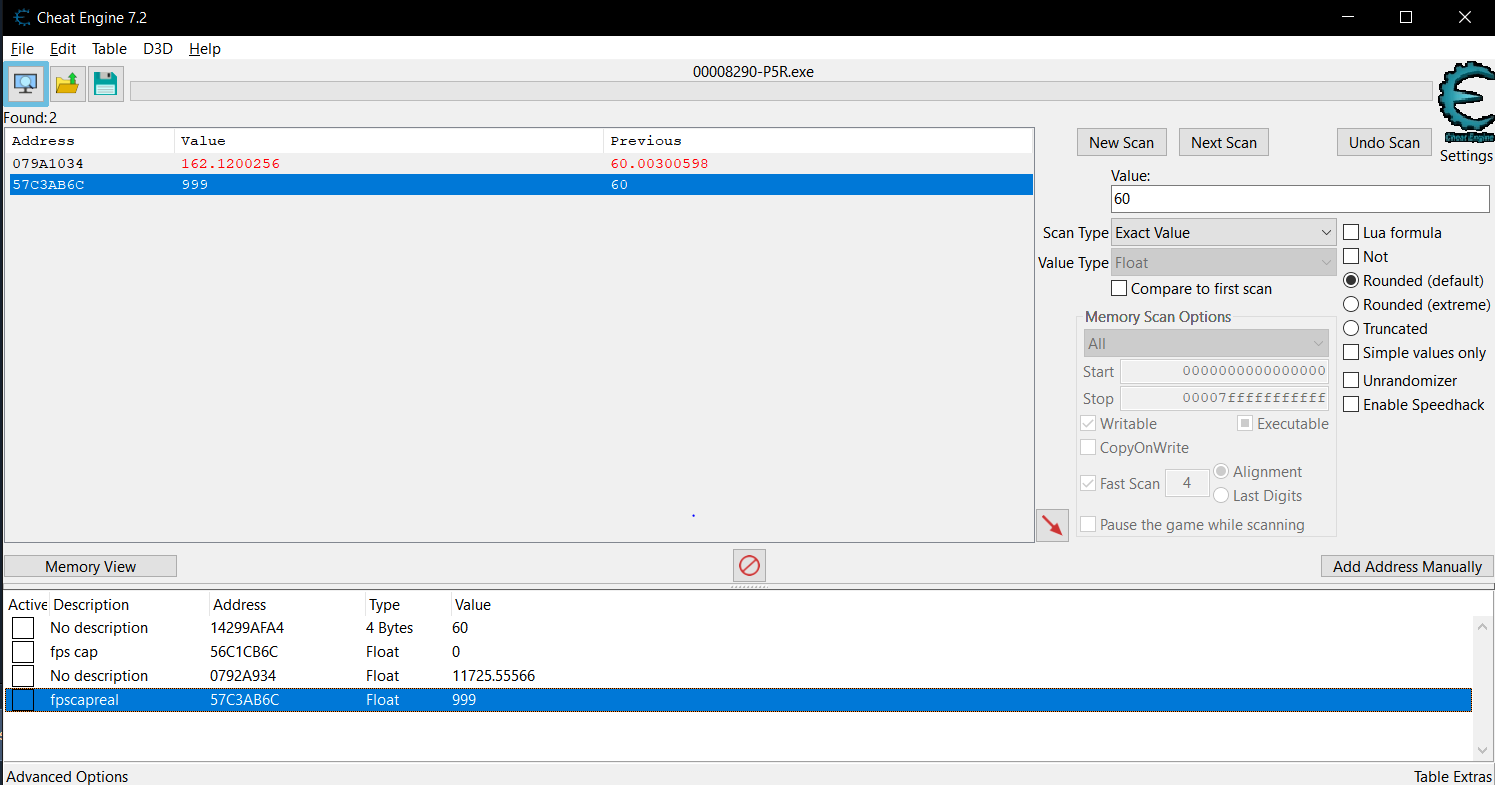Click the New Scan button
Viewport: 1495px width, 785px height.
pyautogui.click(x=1121, y=142)
